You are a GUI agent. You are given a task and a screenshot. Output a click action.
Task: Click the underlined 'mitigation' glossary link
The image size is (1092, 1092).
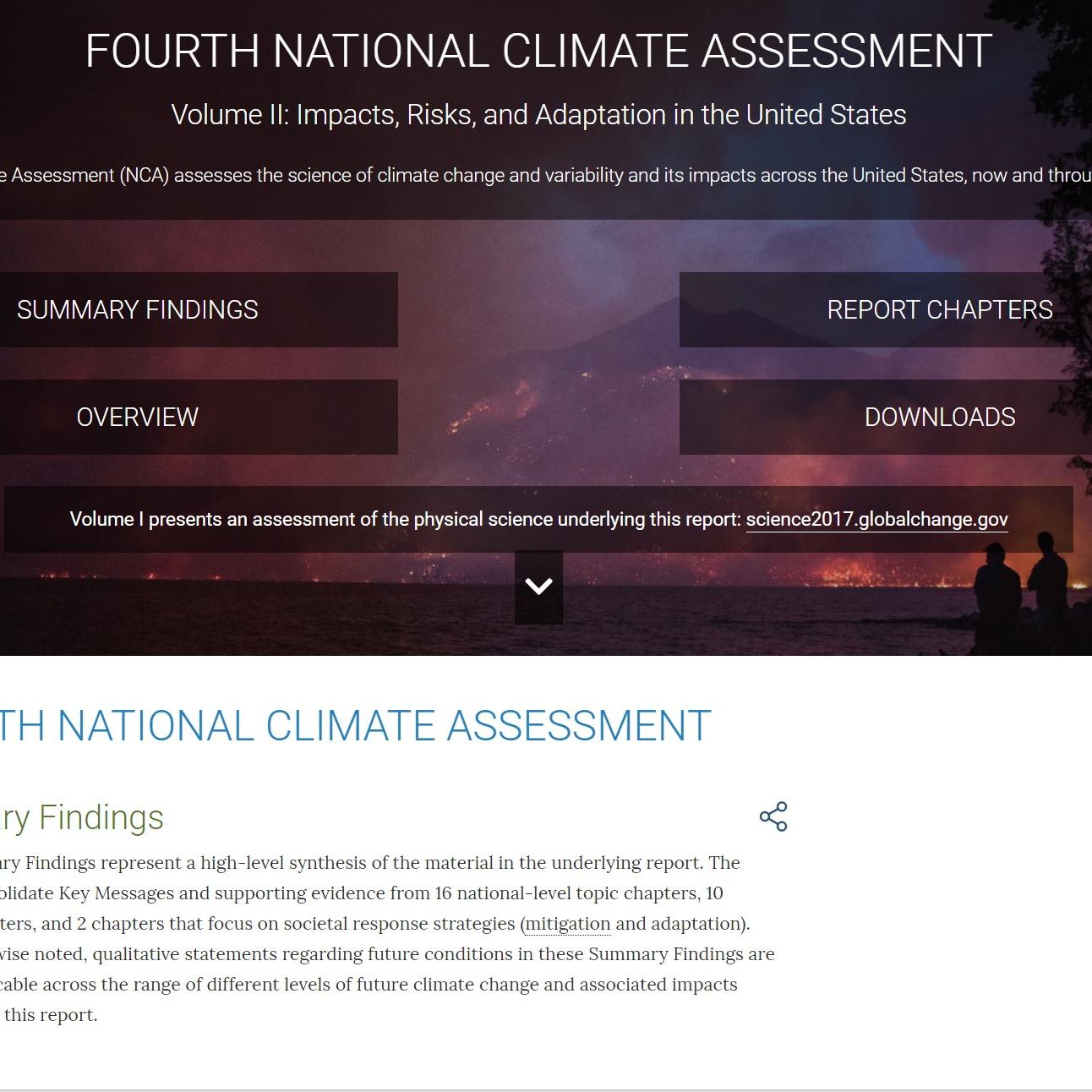pyautogui.click(x=568, y=924)
